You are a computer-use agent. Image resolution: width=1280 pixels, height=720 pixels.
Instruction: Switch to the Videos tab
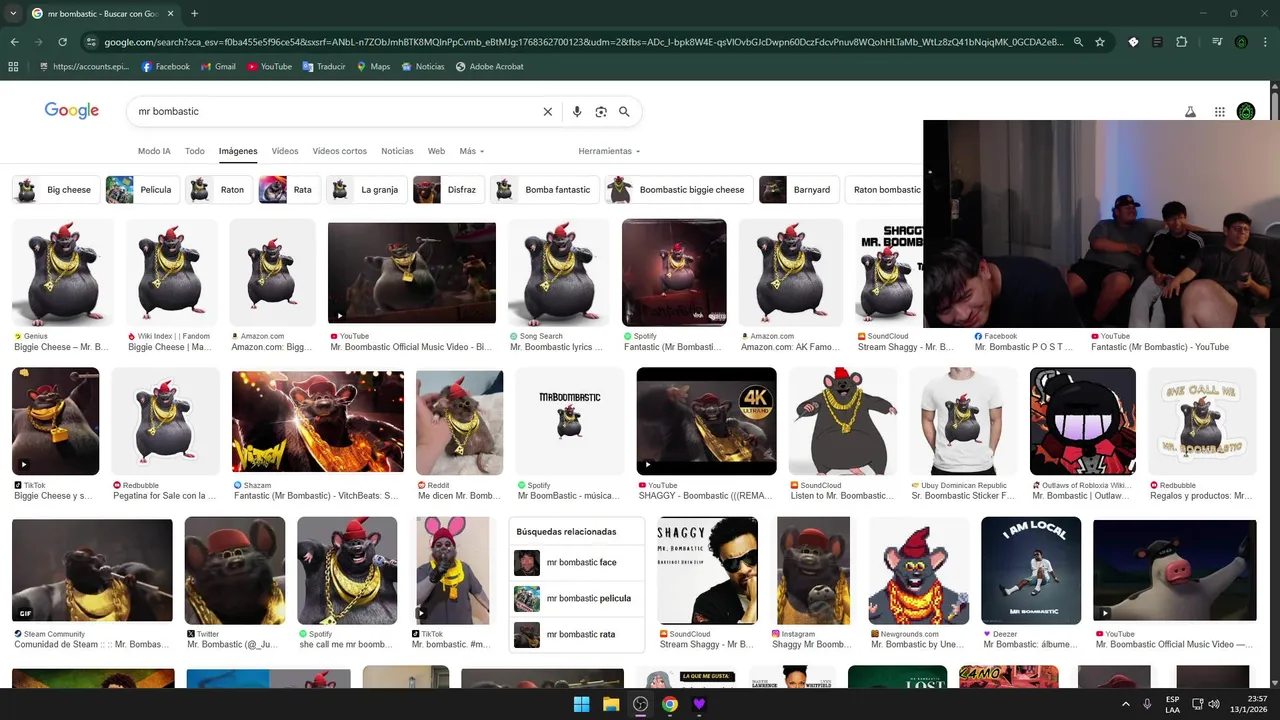pos(285,151)
